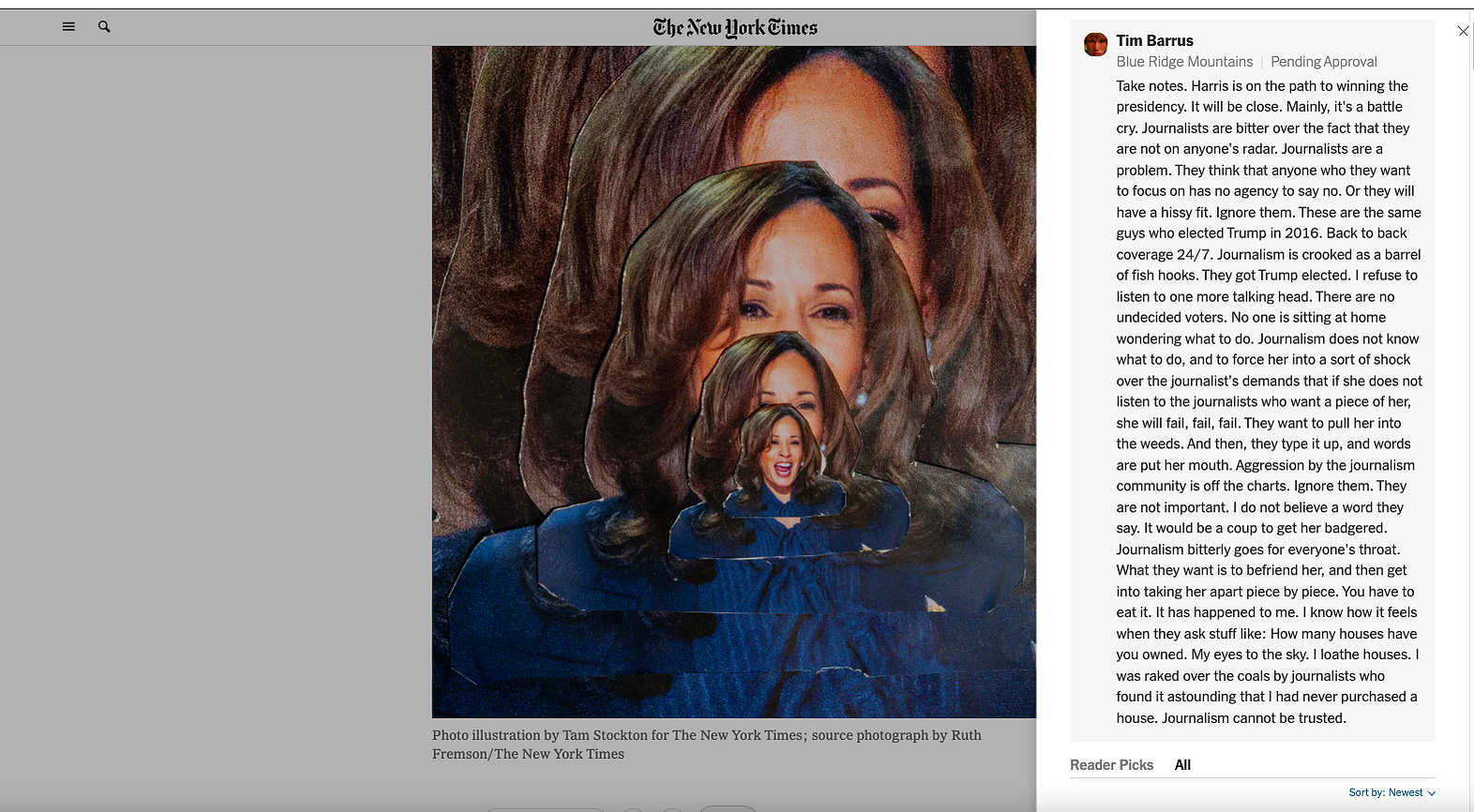Open the search magnifier icon
Viewport: 1474px width, 812px height.
tap(104, 27)
